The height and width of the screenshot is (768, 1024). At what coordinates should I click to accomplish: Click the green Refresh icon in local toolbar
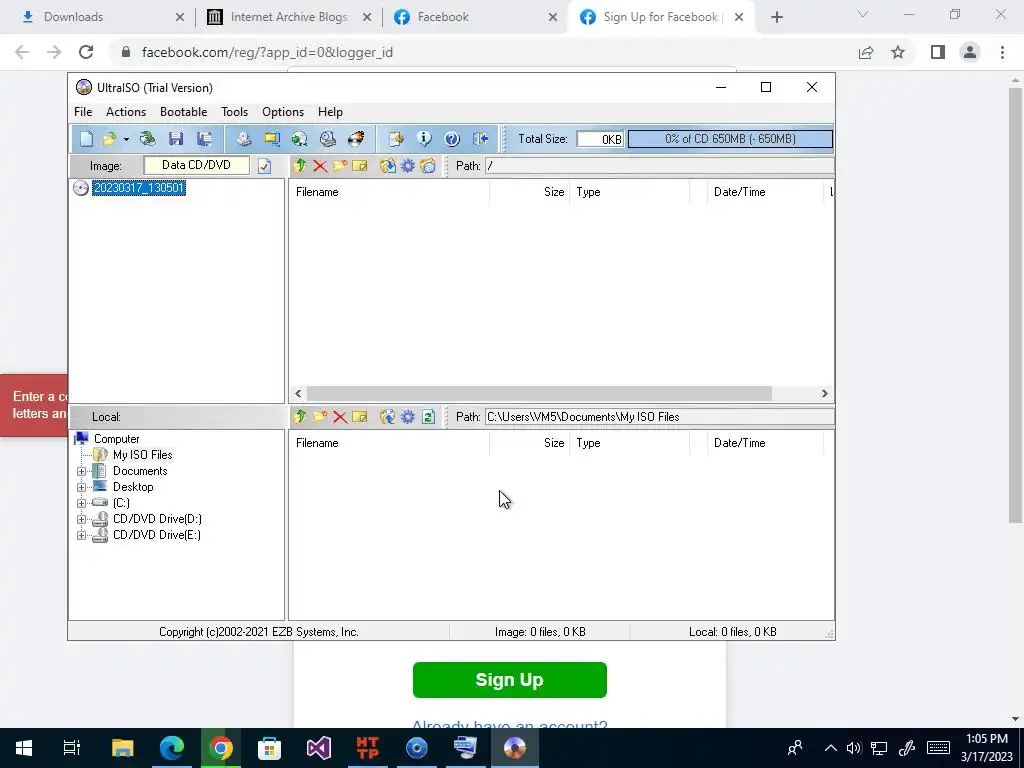[428, 417]
